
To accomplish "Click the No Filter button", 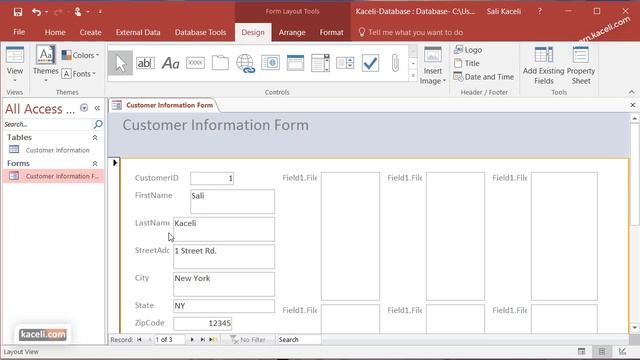I will [248, 340].
